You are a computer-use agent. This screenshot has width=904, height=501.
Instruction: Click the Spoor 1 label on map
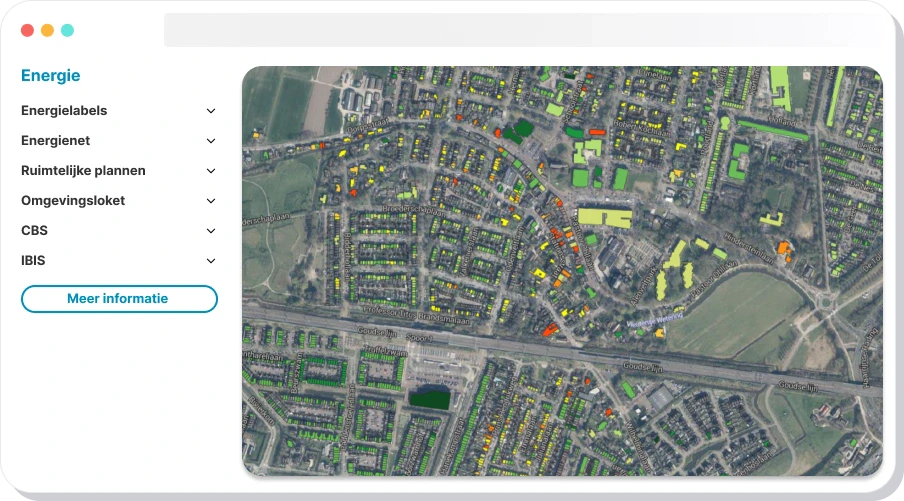419,338
